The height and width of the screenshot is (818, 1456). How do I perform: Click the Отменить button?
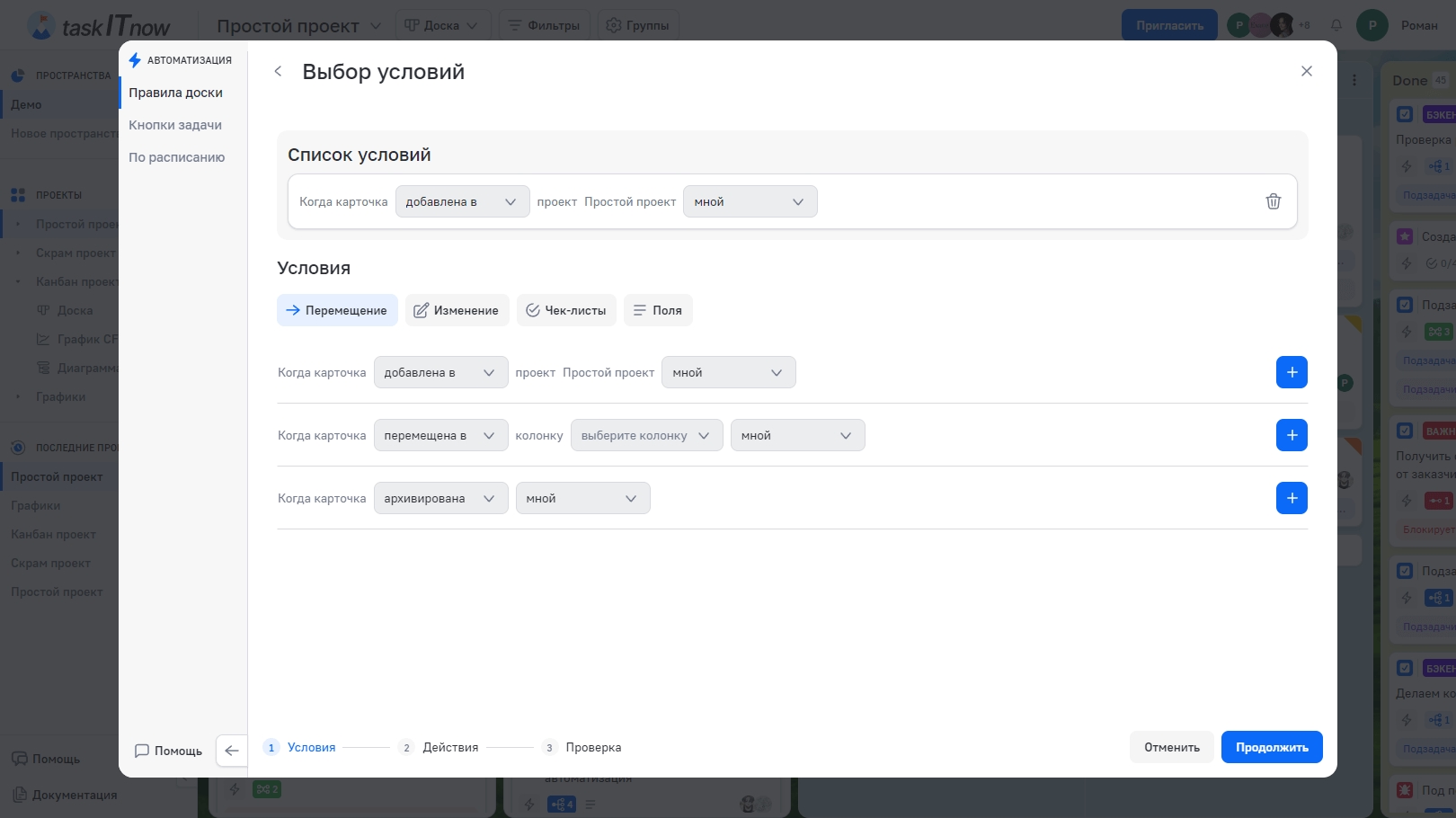pyautogui.click(x=1171, y=747)
